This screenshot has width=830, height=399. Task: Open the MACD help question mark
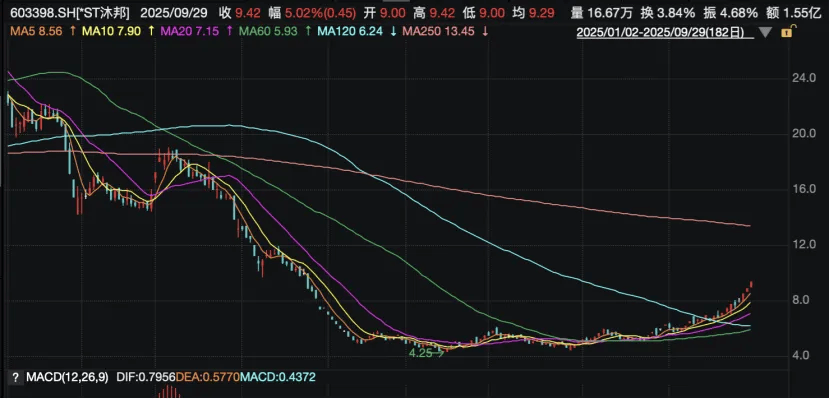16,378
